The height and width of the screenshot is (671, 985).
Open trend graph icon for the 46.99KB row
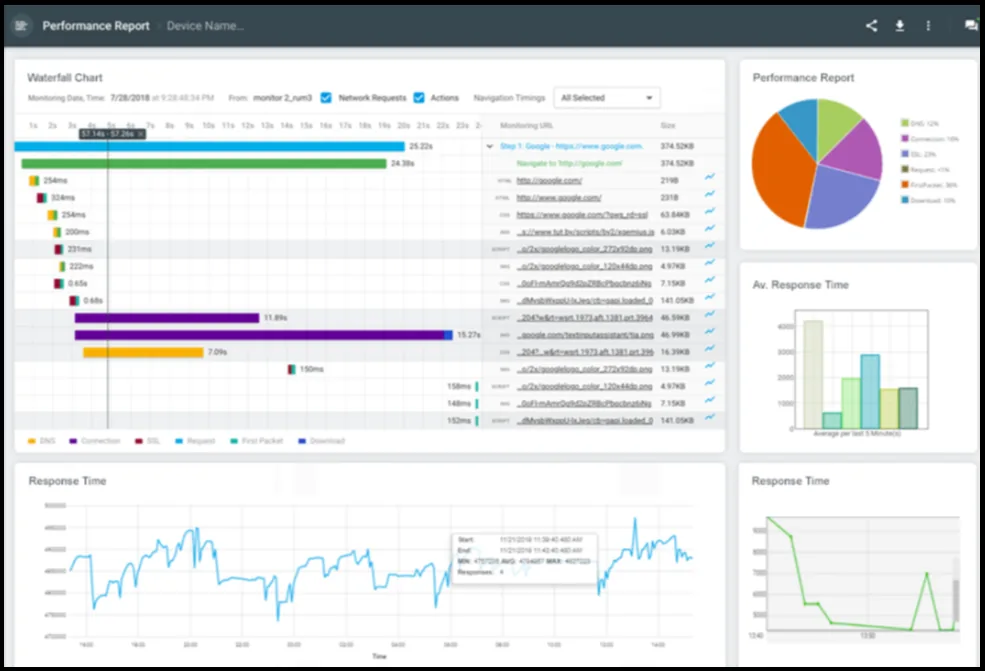(709, 331)
